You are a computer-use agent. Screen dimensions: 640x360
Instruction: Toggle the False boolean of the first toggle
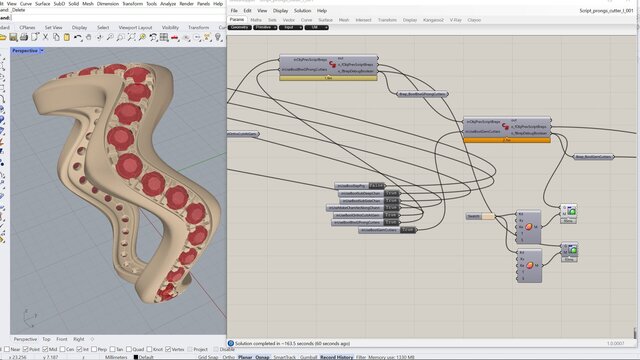[376, 186]
